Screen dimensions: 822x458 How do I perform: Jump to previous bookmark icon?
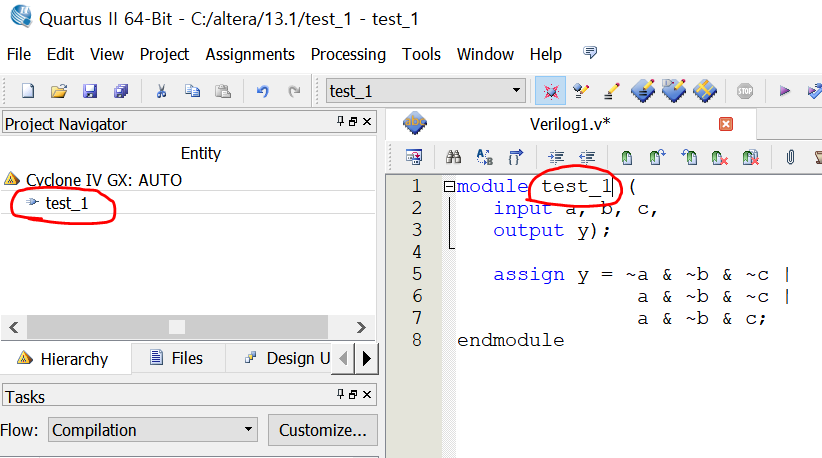pos(689,157)
